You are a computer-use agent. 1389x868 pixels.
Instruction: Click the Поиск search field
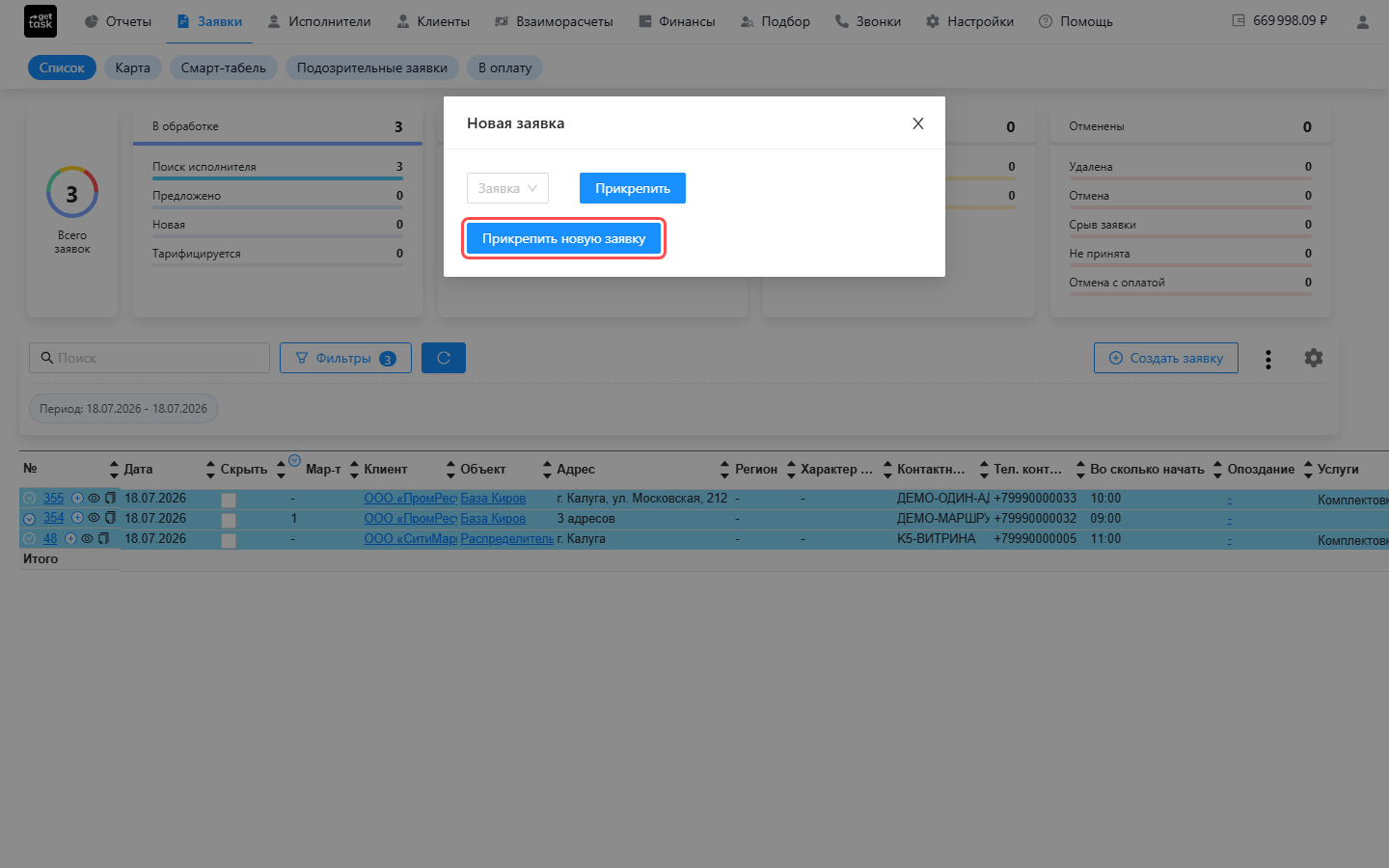[150, 358]
